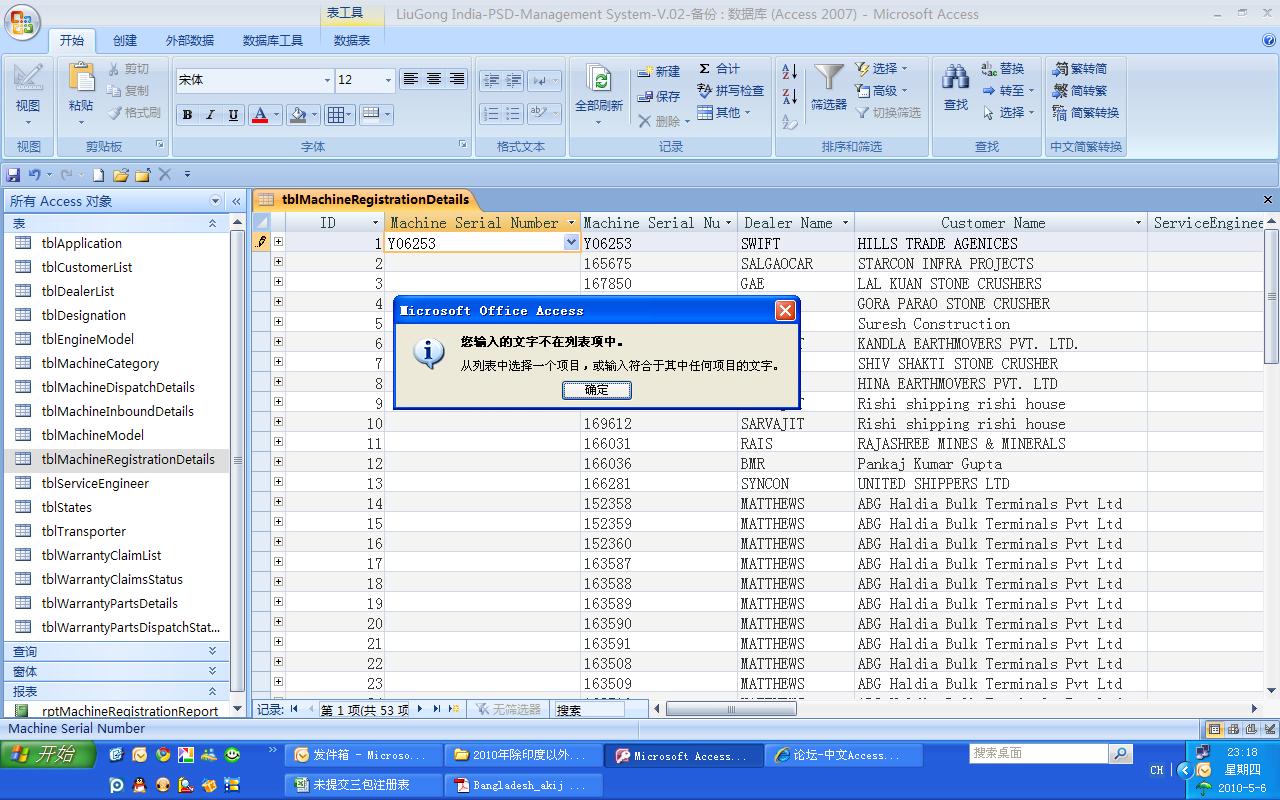1280x800 pixels.
Task: Click the New record (新建) icon
Action: (645, 71)
